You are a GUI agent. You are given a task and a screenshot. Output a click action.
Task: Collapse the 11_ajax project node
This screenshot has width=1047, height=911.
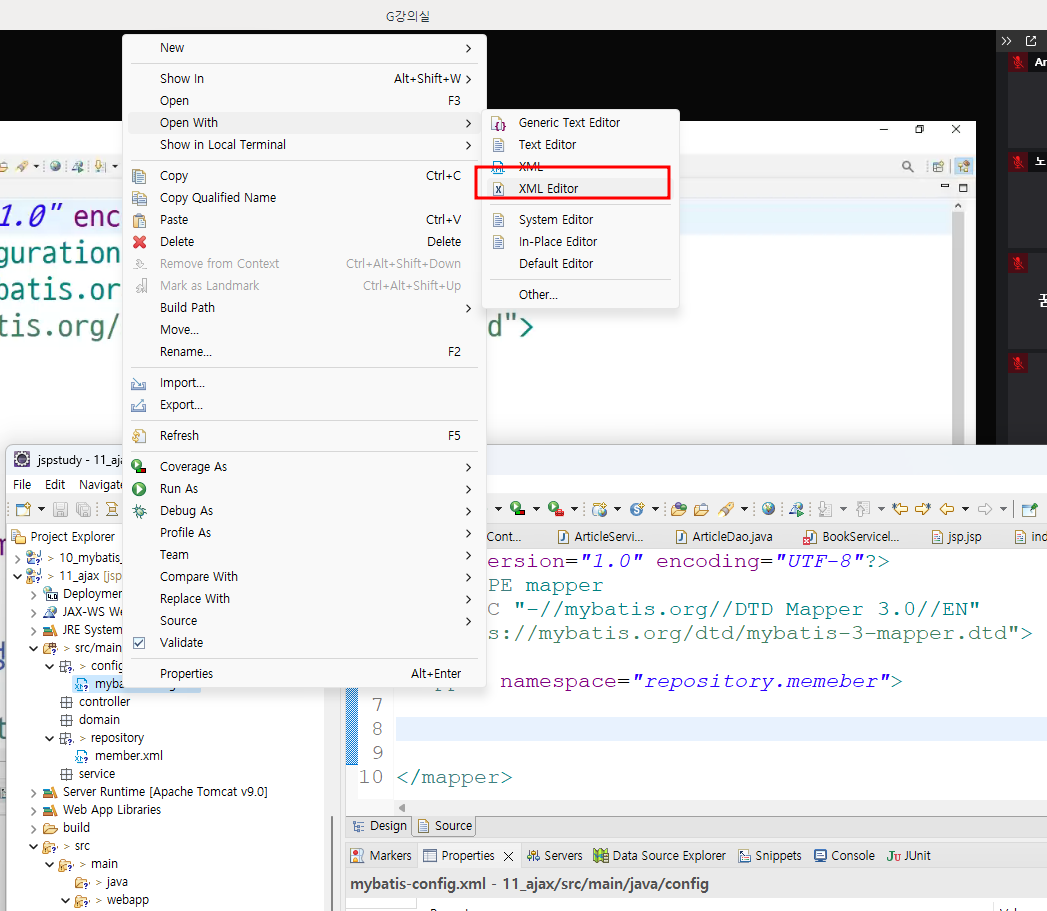pos(17,576)
